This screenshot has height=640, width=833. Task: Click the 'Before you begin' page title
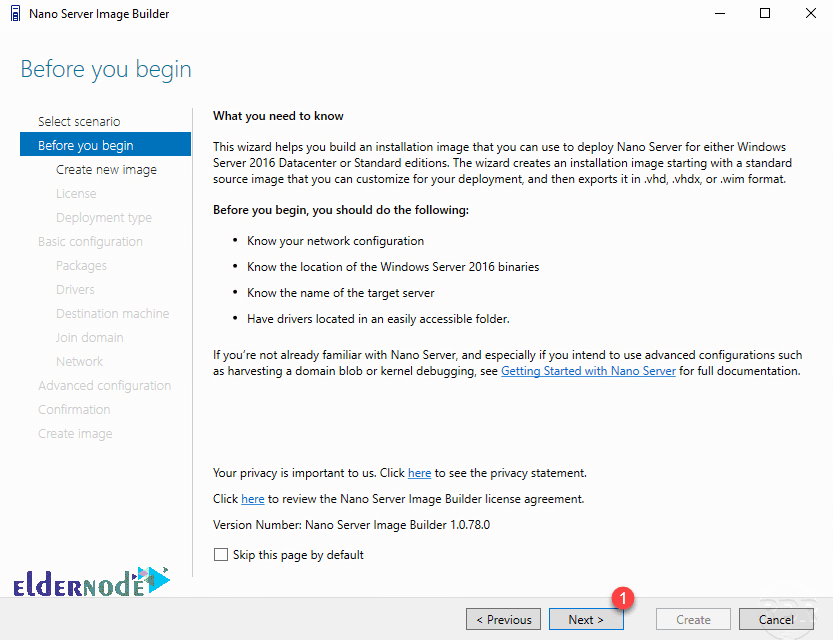(x=106, y=70)
